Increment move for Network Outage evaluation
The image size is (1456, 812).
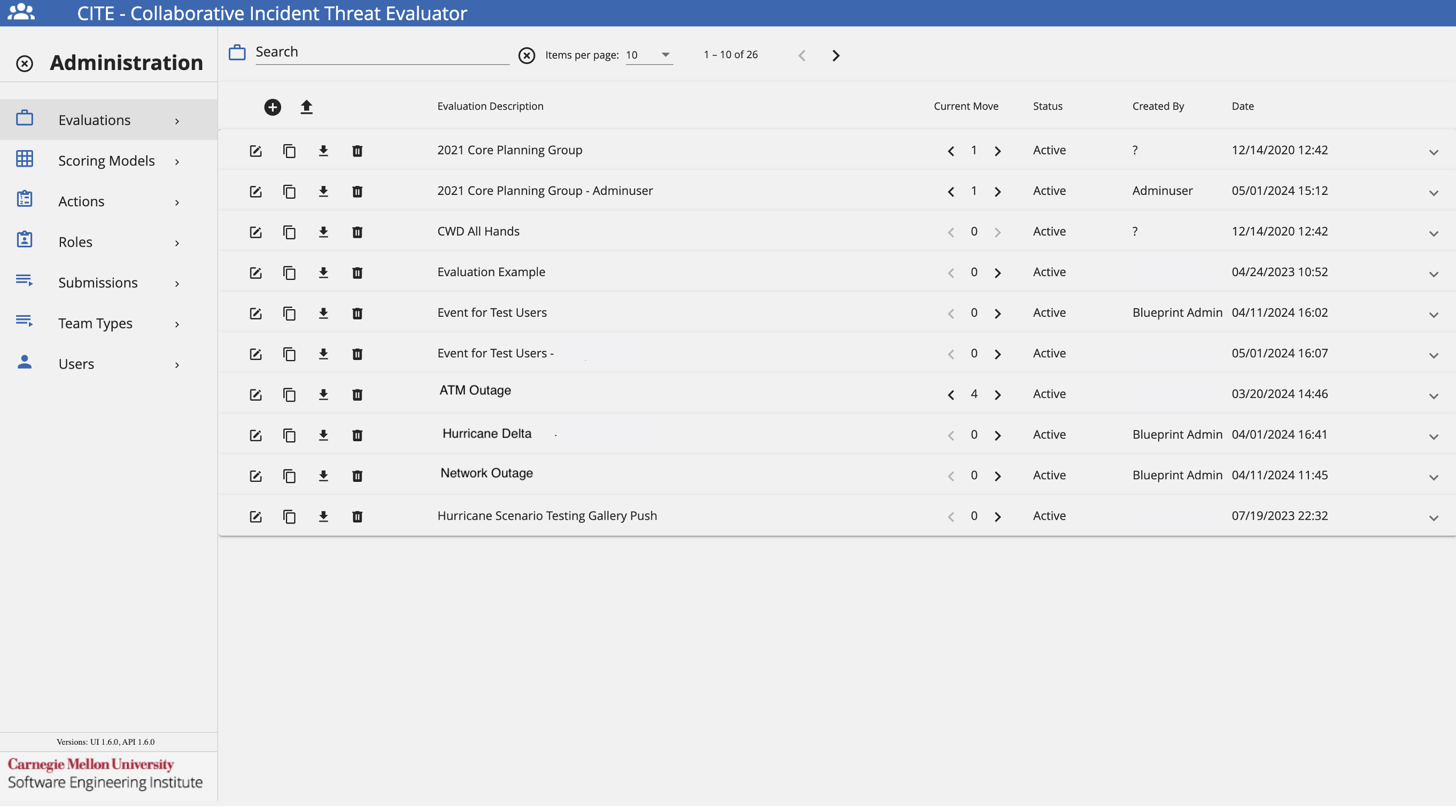coord(997,476)
